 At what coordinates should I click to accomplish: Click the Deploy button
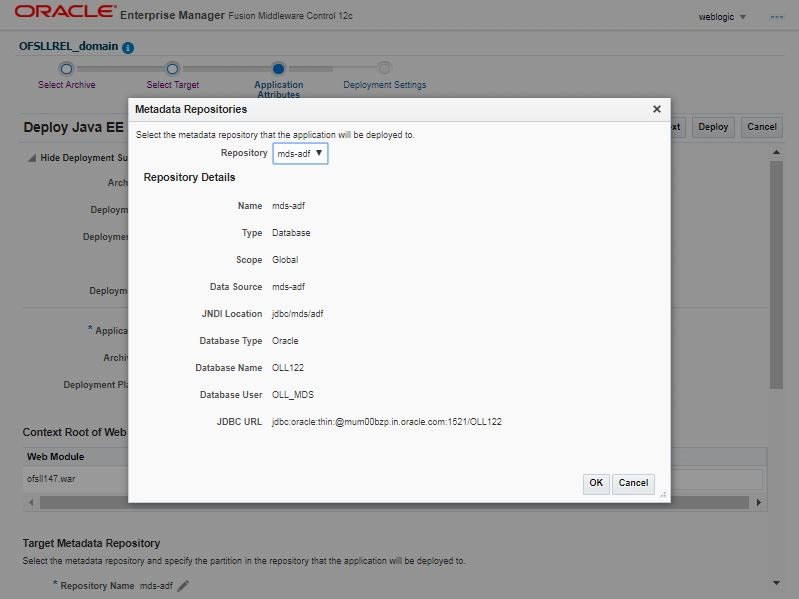pos(713,127)
